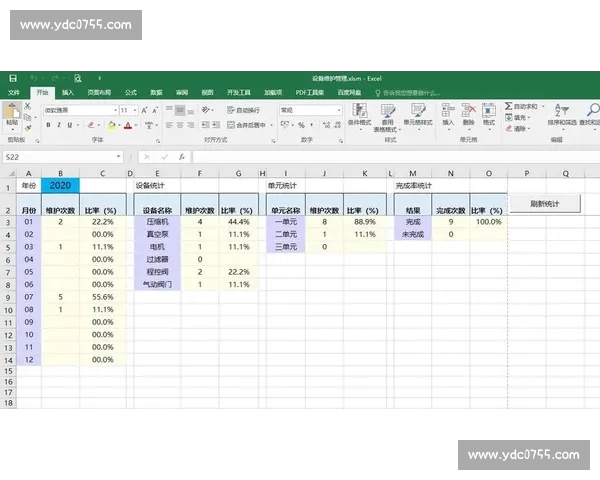This screenshot has width=600, height=480.
Task: Open Format as Table (套用表格格式)
Action: [x=388, y=118]
